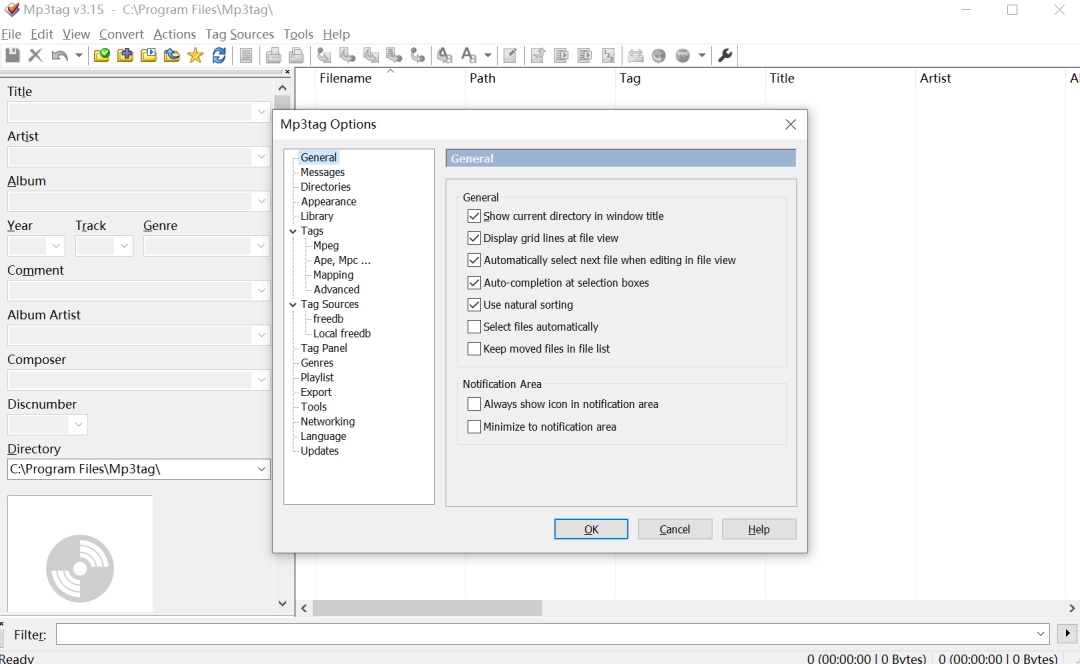Click the Help button
1080x664 pixels.
758,529
